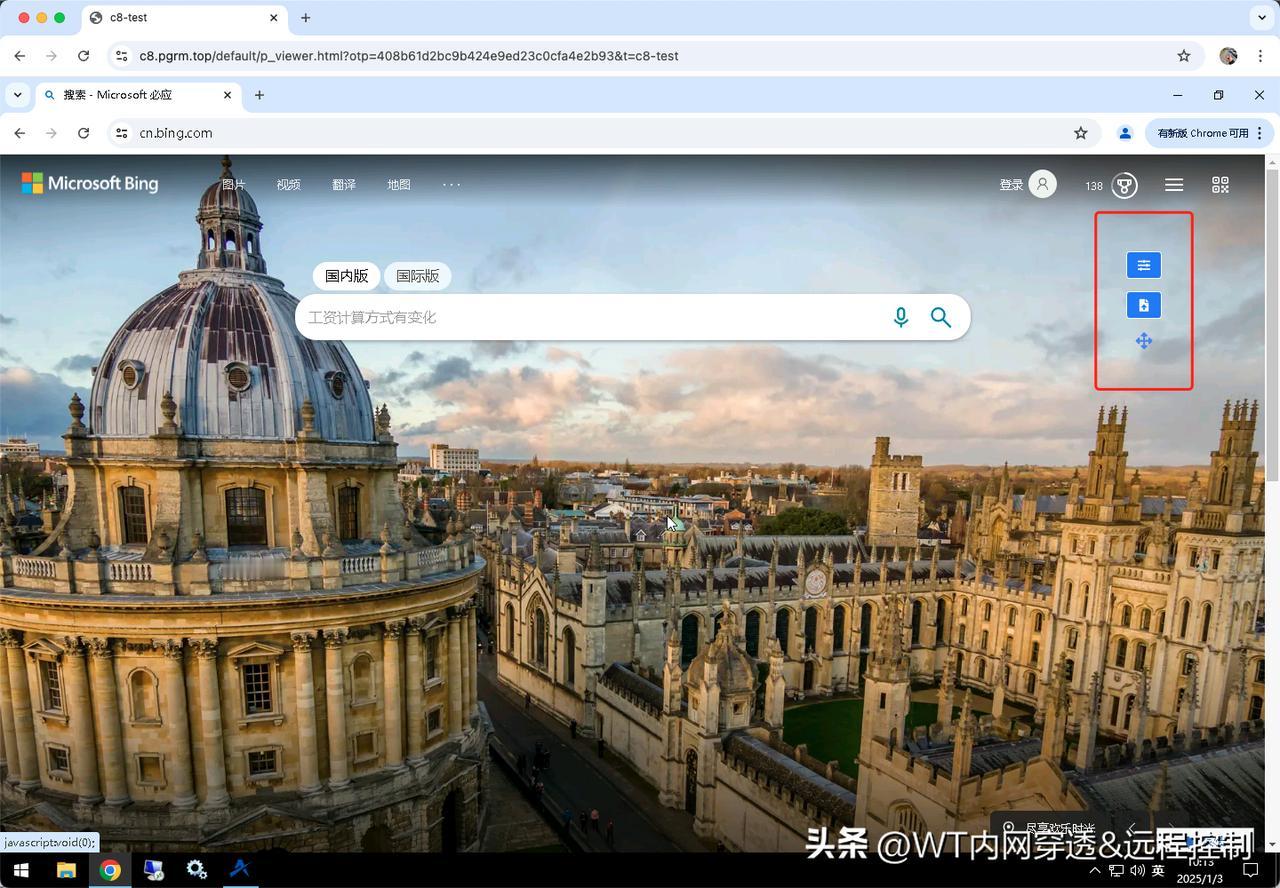Restore down the inner Chrome window
1280x888 pixels.
(x=1218, y=95)
